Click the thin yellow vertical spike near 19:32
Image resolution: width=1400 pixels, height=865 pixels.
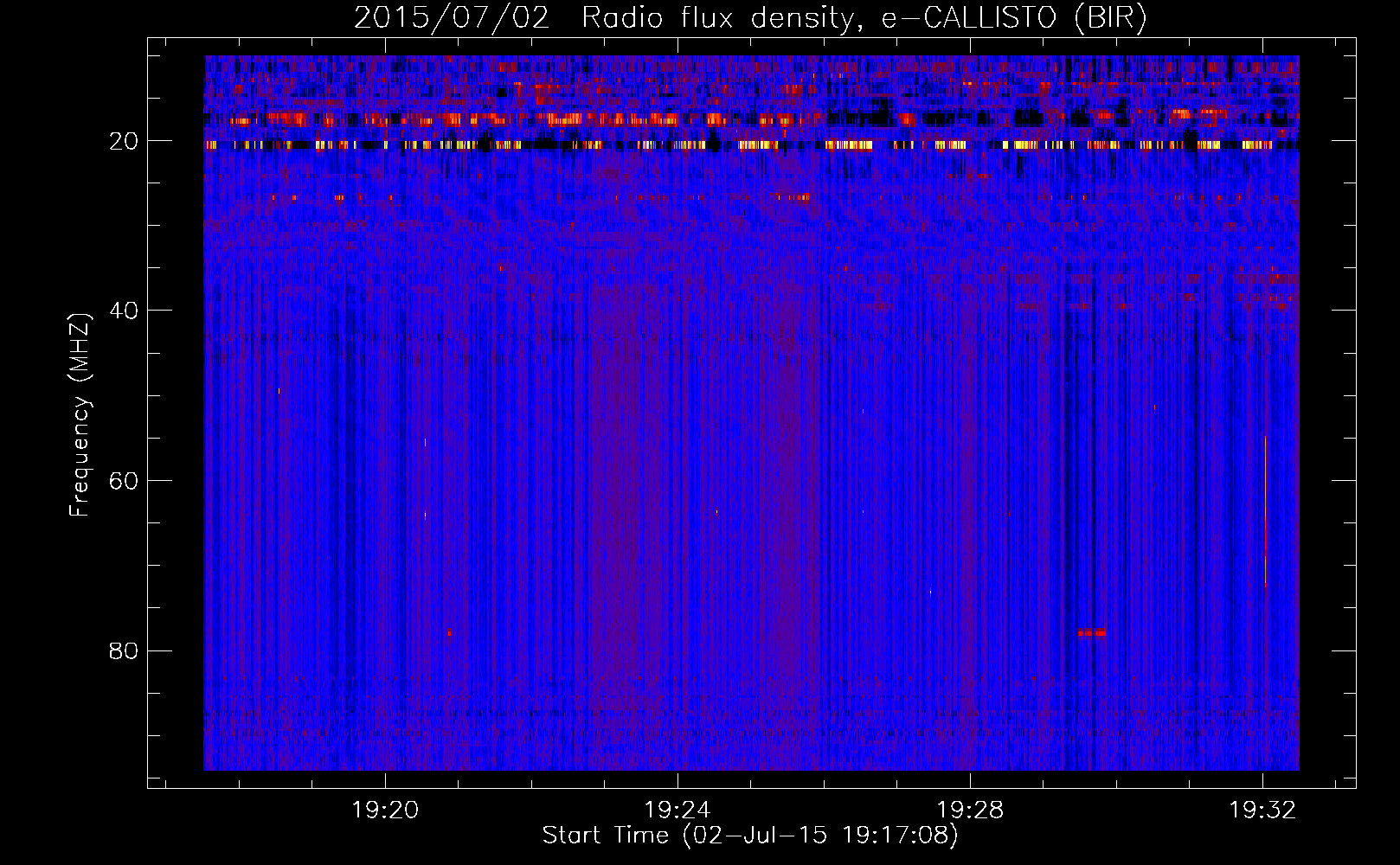pyautogui.click(x=1265, y=510)
